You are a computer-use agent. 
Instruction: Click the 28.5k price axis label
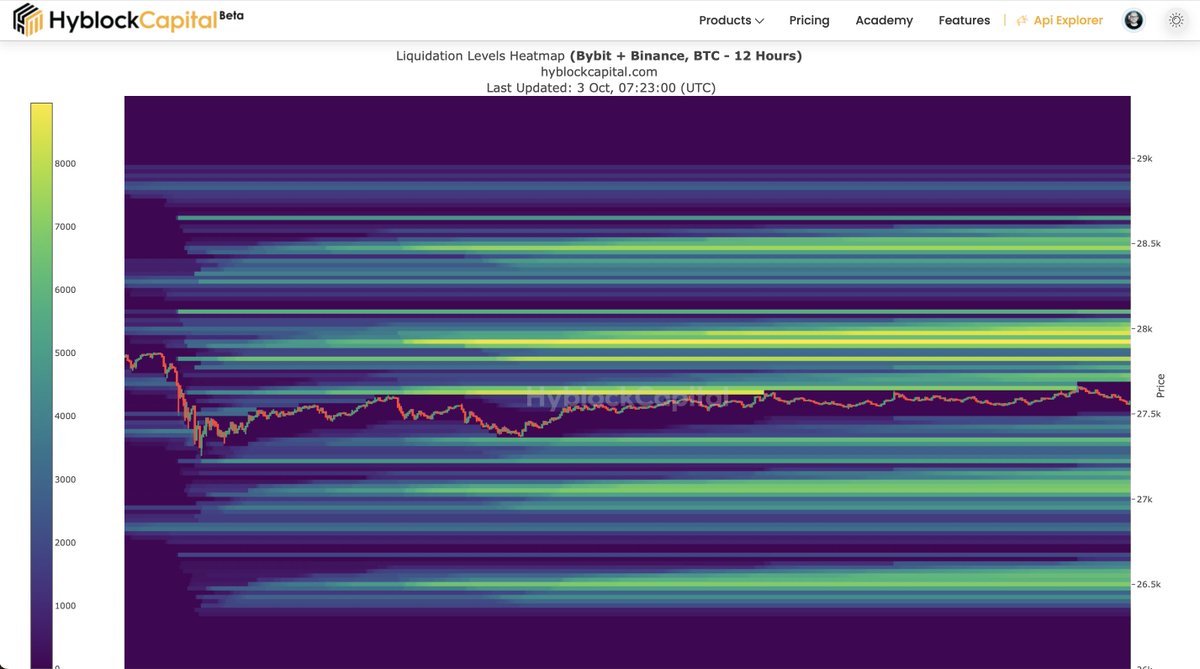tap(1149, 244)
